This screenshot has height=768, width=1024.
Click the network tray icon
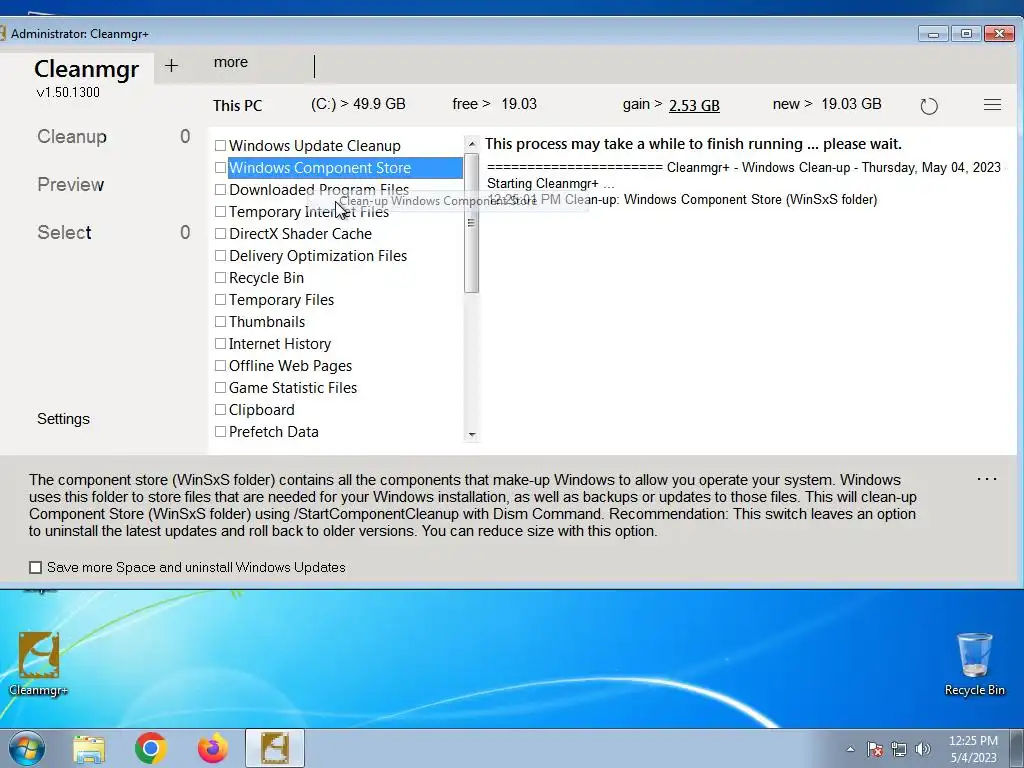tap(899, 749)
